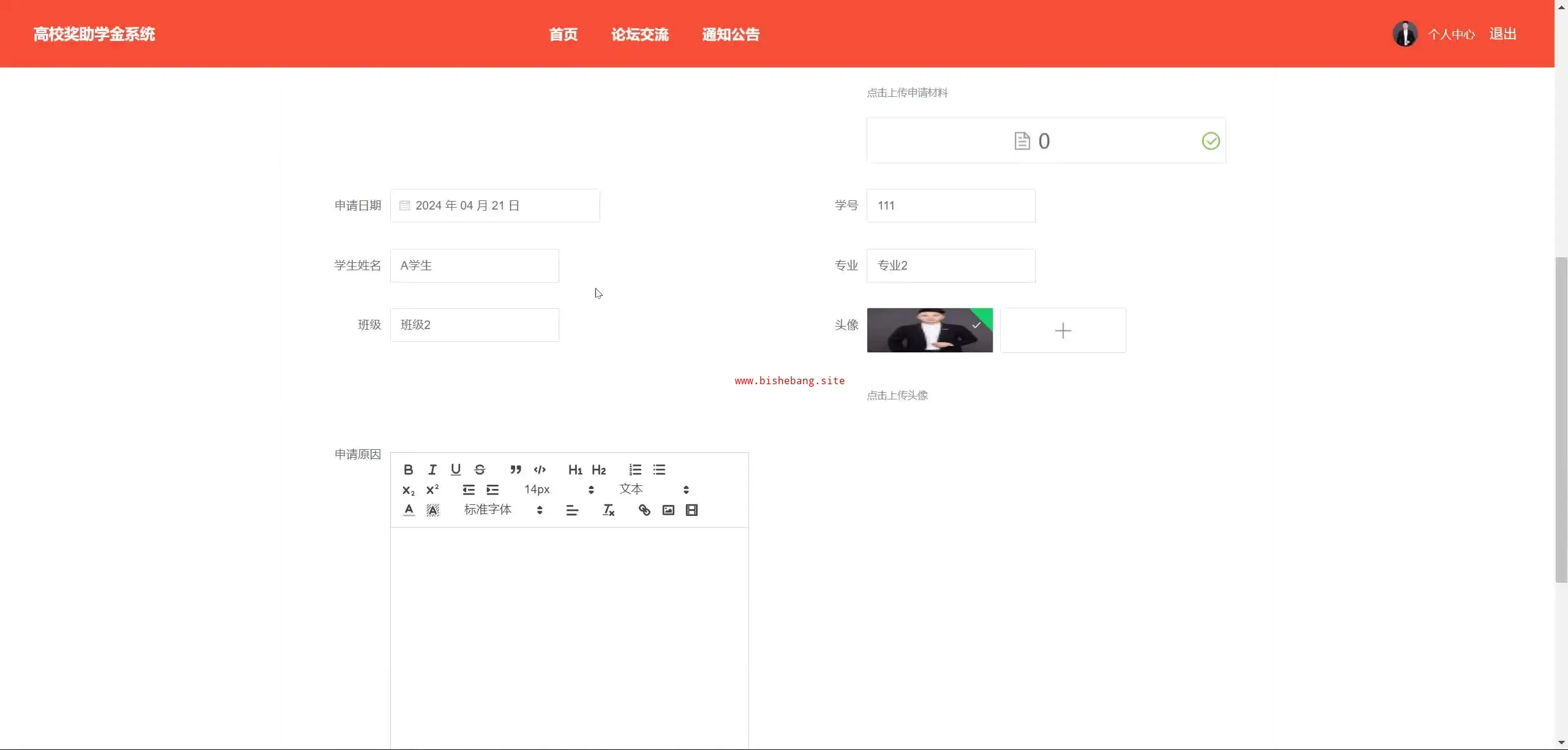1568x750 pixels.
Task: Toggle italic text style
Action: pos(432,470)
